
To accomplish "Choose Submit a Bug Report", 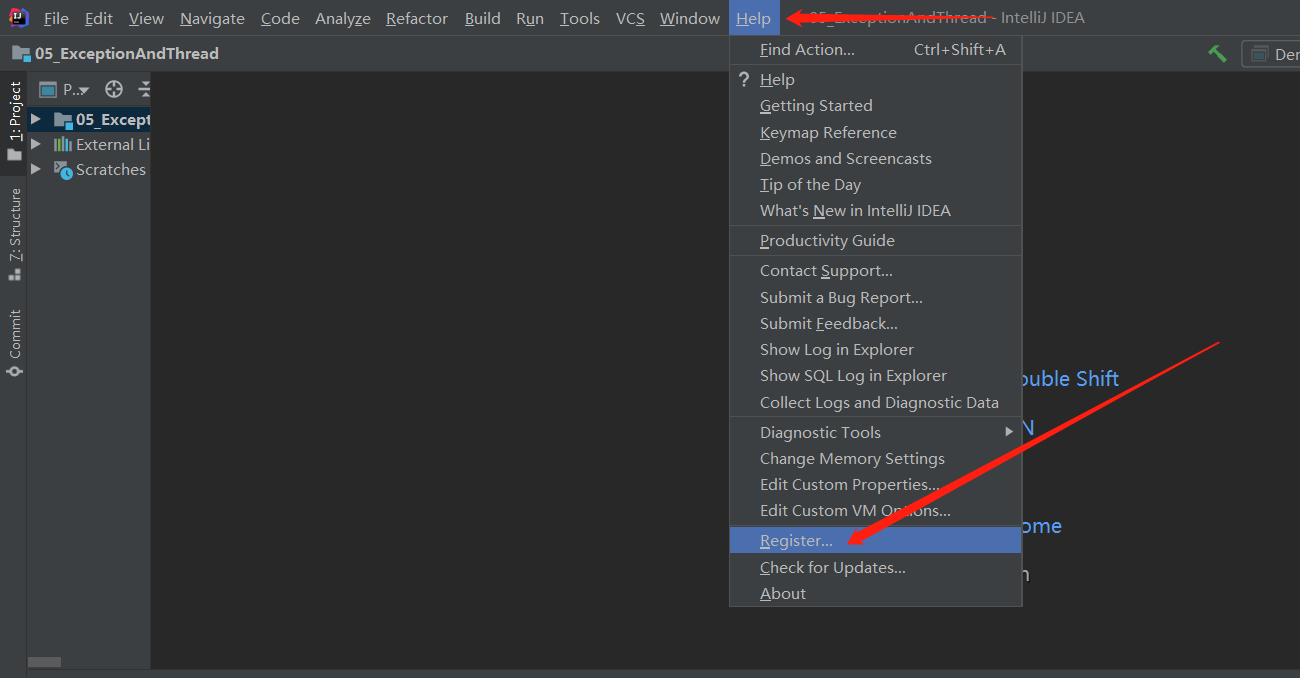I will pos(875,297).
